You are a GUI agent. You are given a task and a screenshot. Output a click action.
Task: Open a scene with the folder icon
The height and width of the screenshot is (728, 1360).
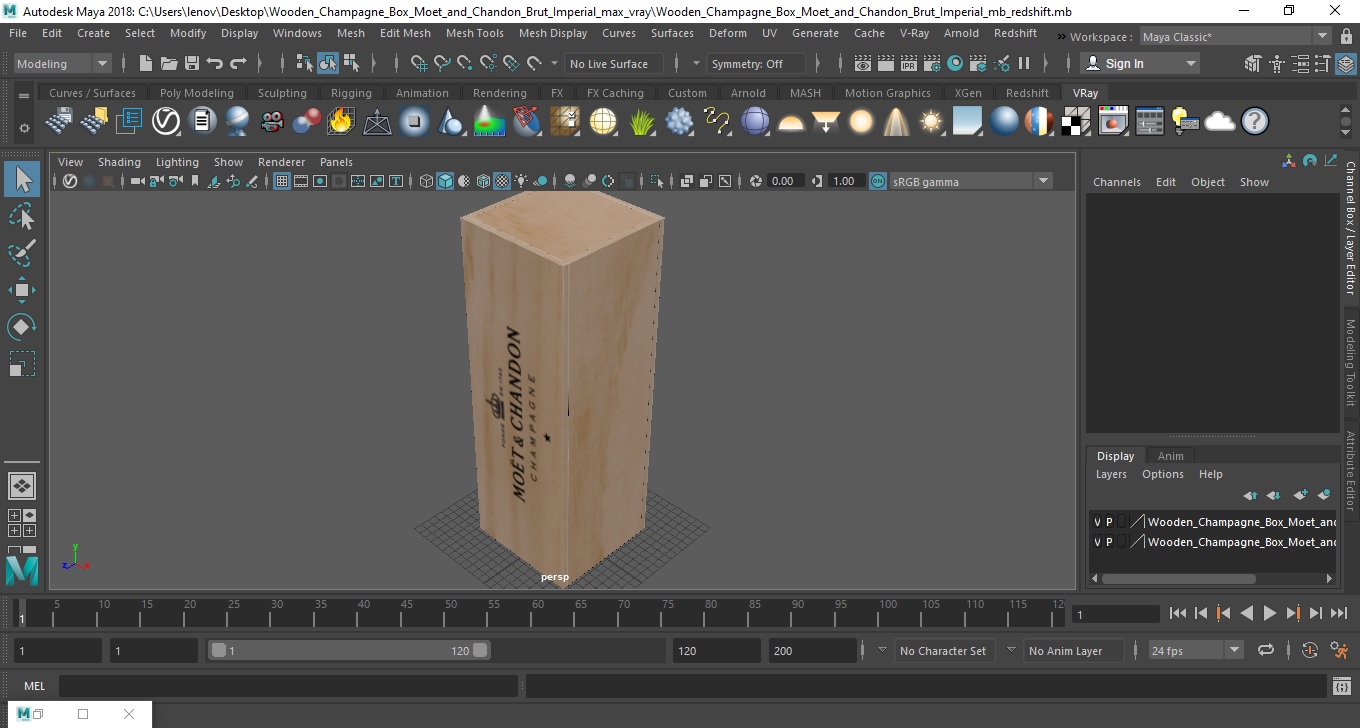(169, 63)
